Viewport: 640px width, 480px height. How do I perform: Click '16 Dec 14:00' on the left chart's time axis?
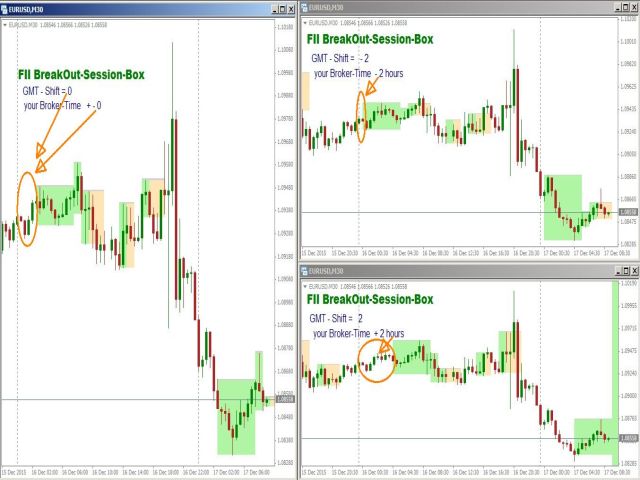[x=135, y=472]
